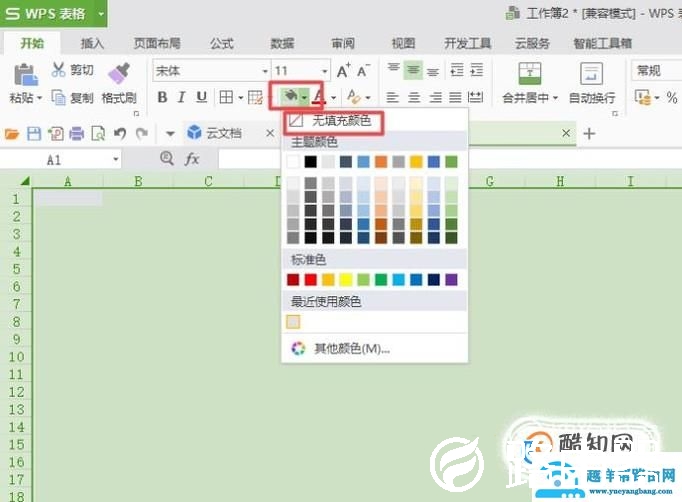Click the Copy (复制) icon
This screenshot has height=502, width=682.
(x=58, y=97)
